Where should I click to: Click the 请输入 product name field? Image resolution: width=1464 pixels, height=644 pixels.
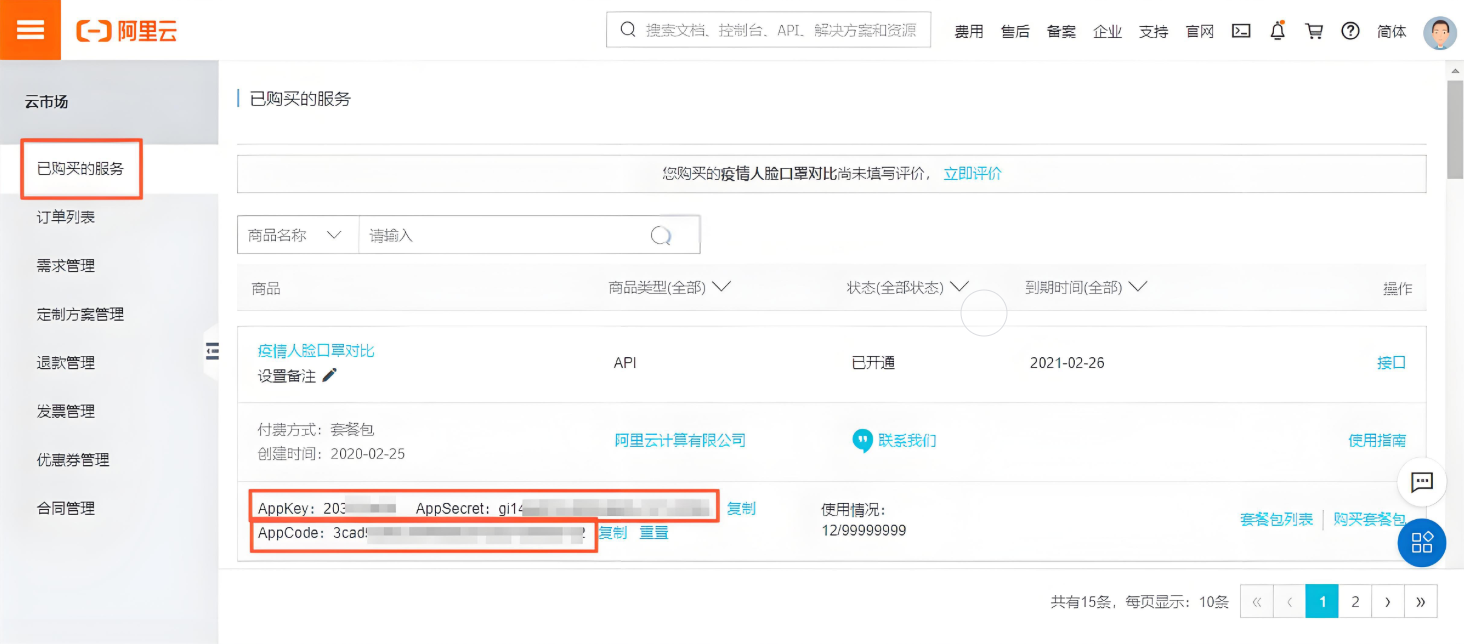[x=503, y=235]
